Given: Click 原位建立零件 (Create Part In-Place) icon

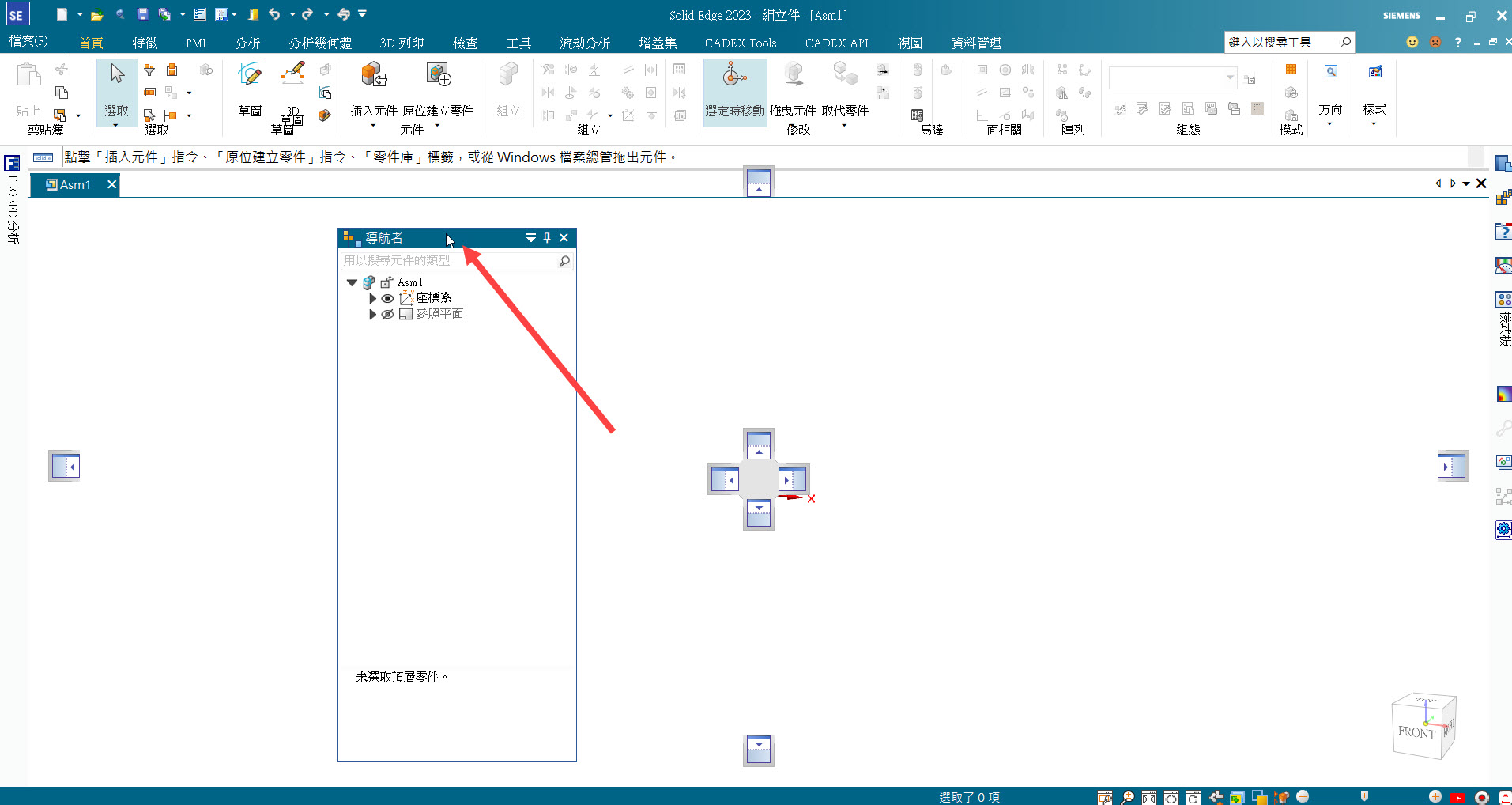Looking at the screenshot, I should click(x=439, y=74).
